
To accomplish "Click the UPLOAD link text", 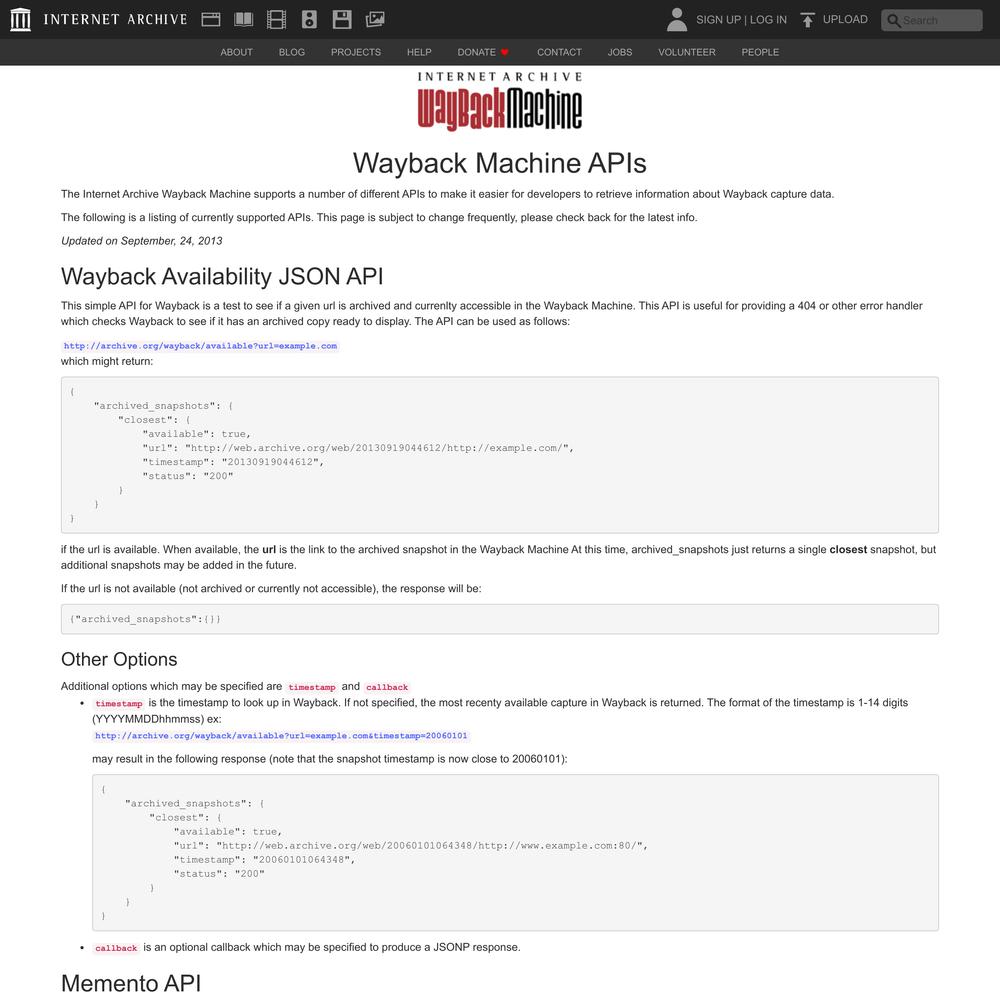I will tap(845, 19).
